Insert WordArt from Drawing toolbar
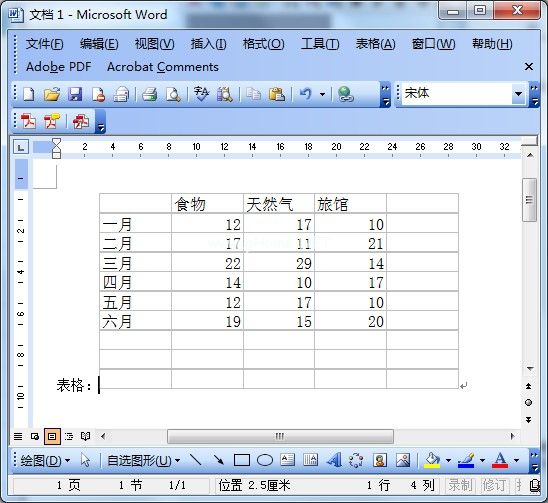Image resolution: width=548 pixels, height=503 pixels. point(334,460)
